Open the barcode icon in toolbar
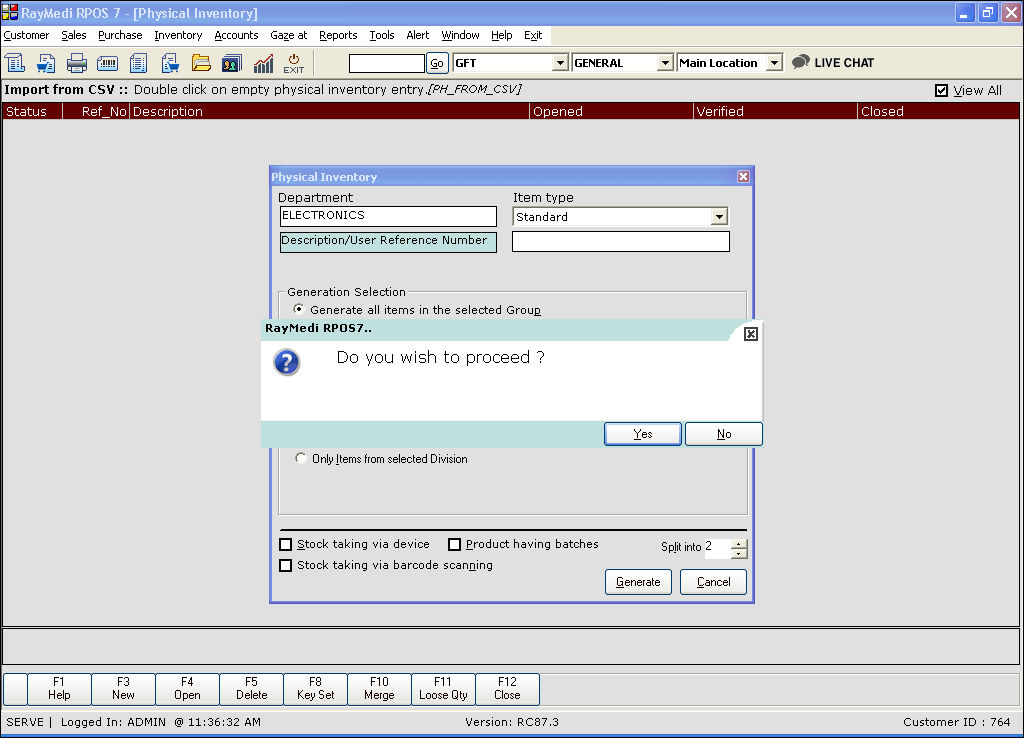The width and height of the screenshot is (1024, 738). coord(107,63)
